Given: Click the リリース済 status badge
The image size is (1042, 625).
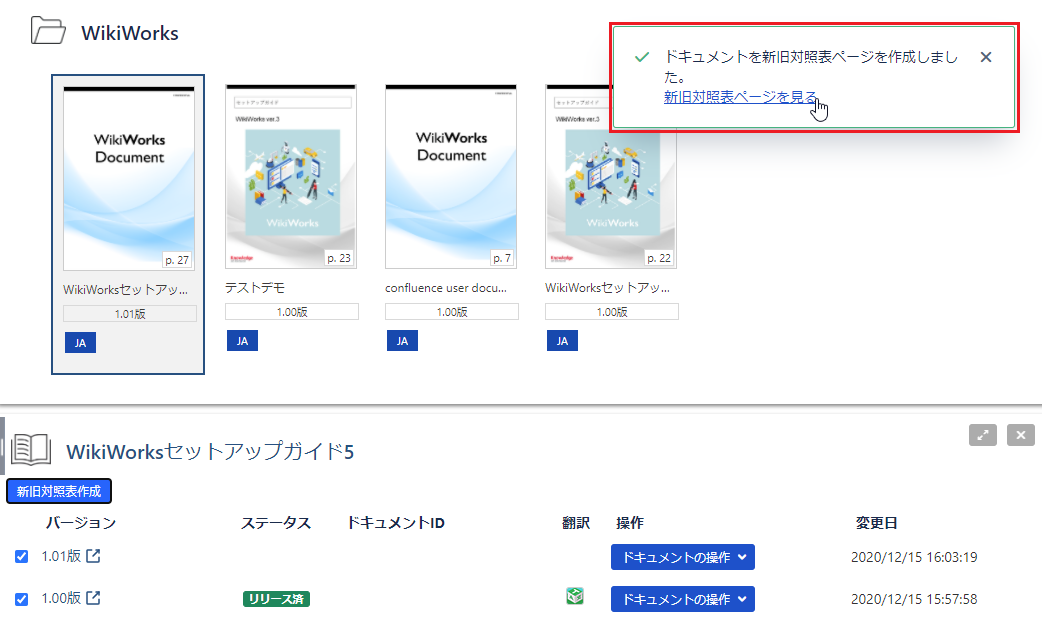Looking at the screenshot, I should pyautogui.click(x=276, y=599).
